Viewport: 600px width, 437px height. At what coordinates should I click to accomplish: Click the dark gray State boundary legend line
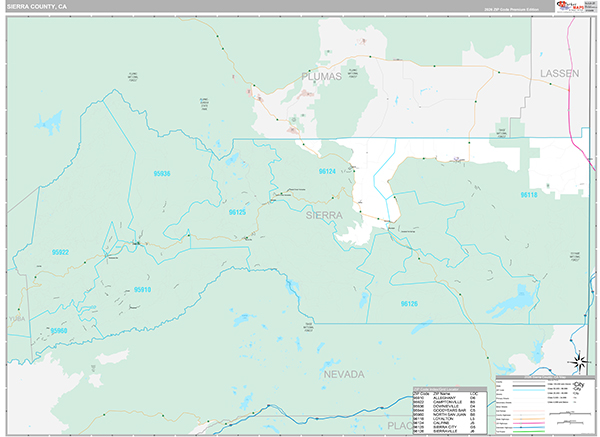(x=529, y=386)
